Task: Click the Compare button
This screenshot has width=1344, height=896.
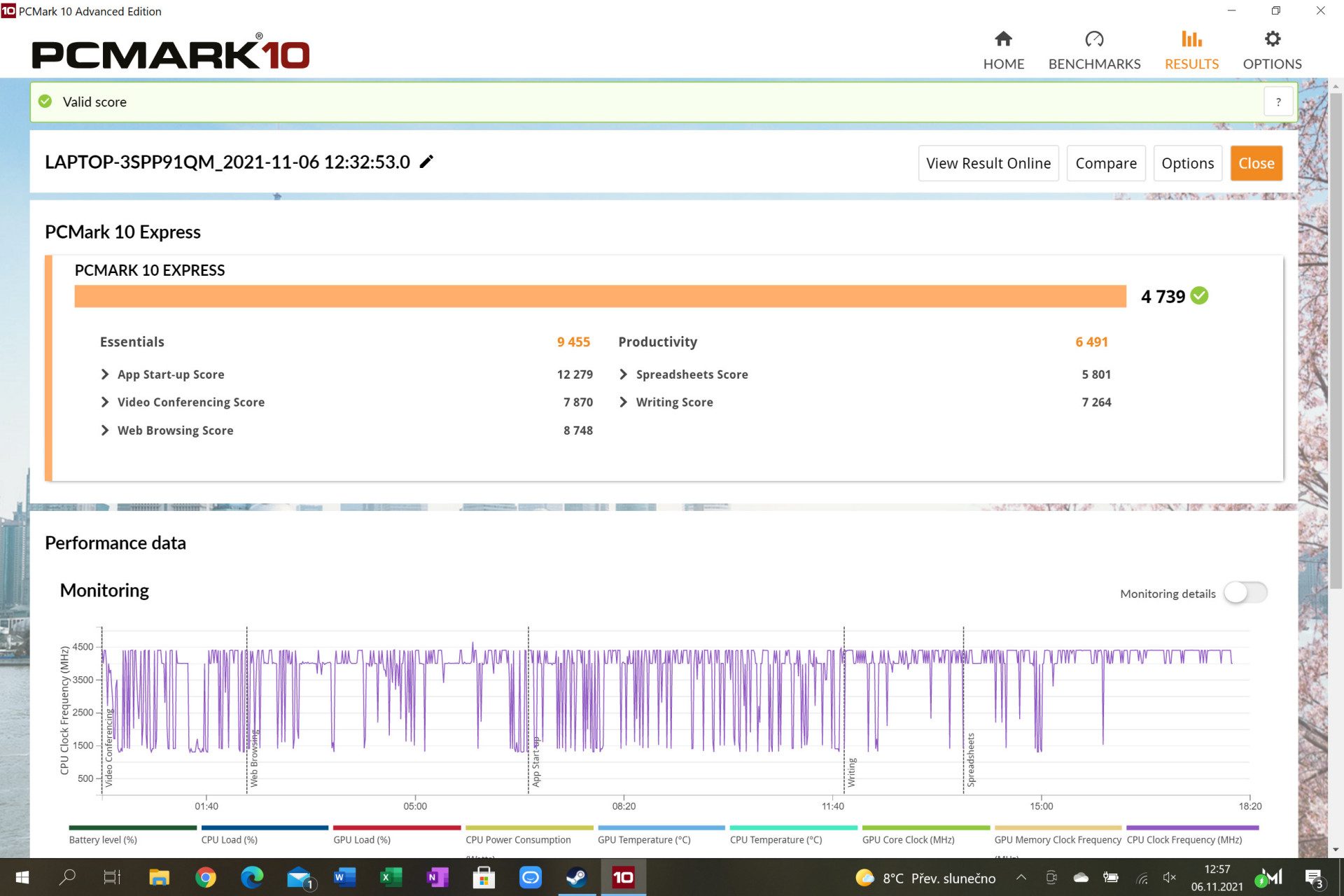Action: coord(1106,163)
